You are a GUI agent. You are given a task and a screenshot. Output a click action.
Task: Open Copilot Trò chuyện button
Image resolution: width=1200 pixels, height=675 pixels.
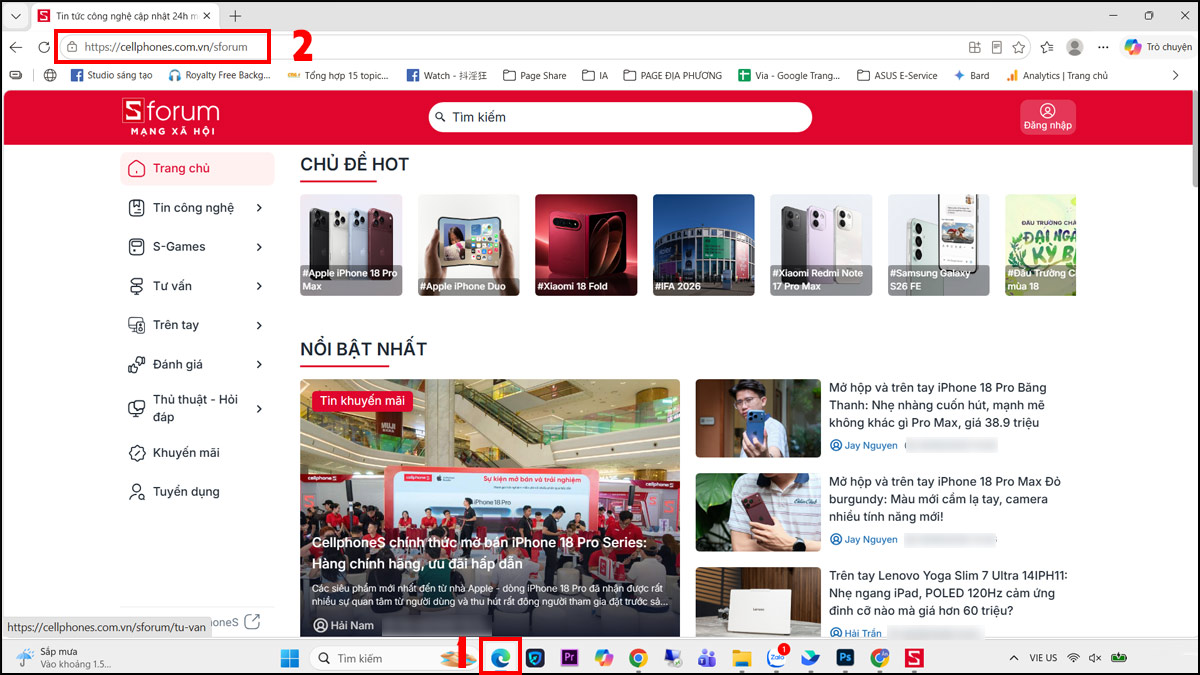1158,47
